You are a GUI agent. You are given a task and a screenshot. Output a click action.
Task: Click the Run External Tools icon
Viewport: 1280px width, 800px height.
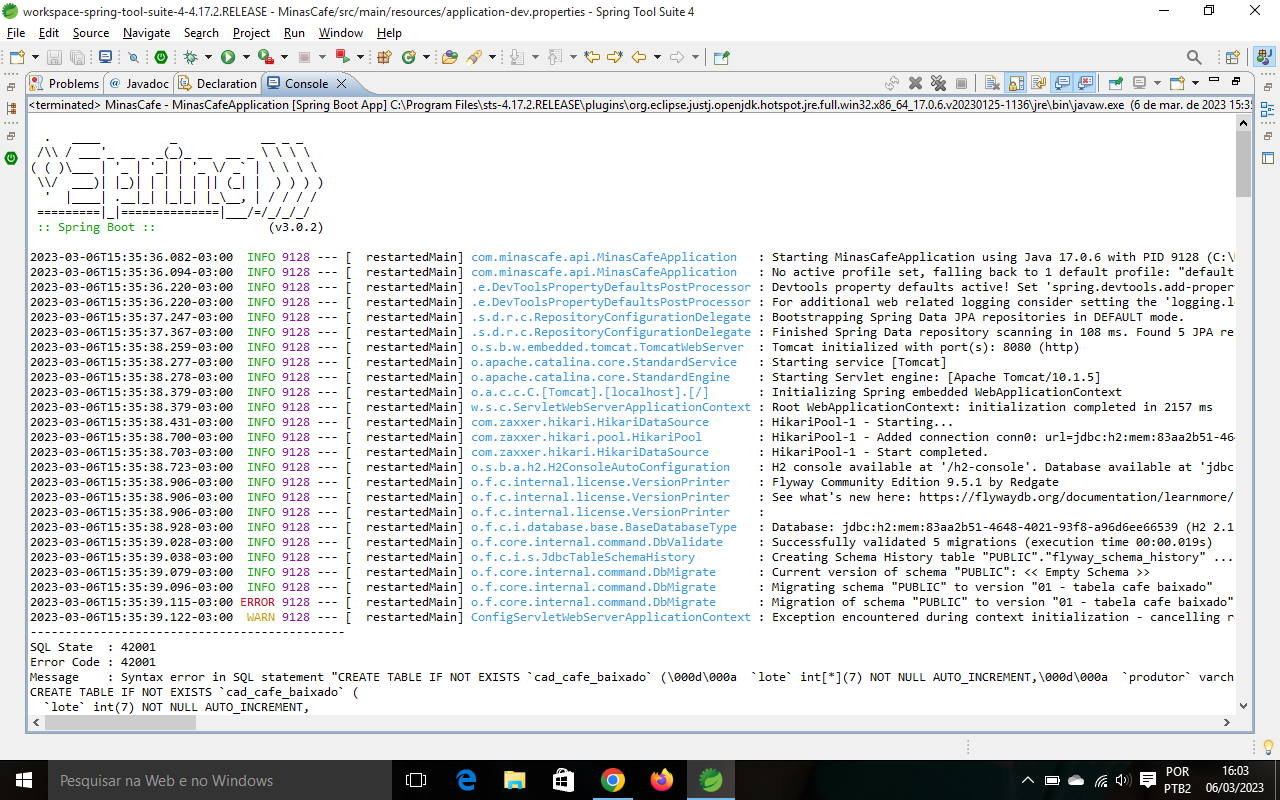tap(266, 57)
